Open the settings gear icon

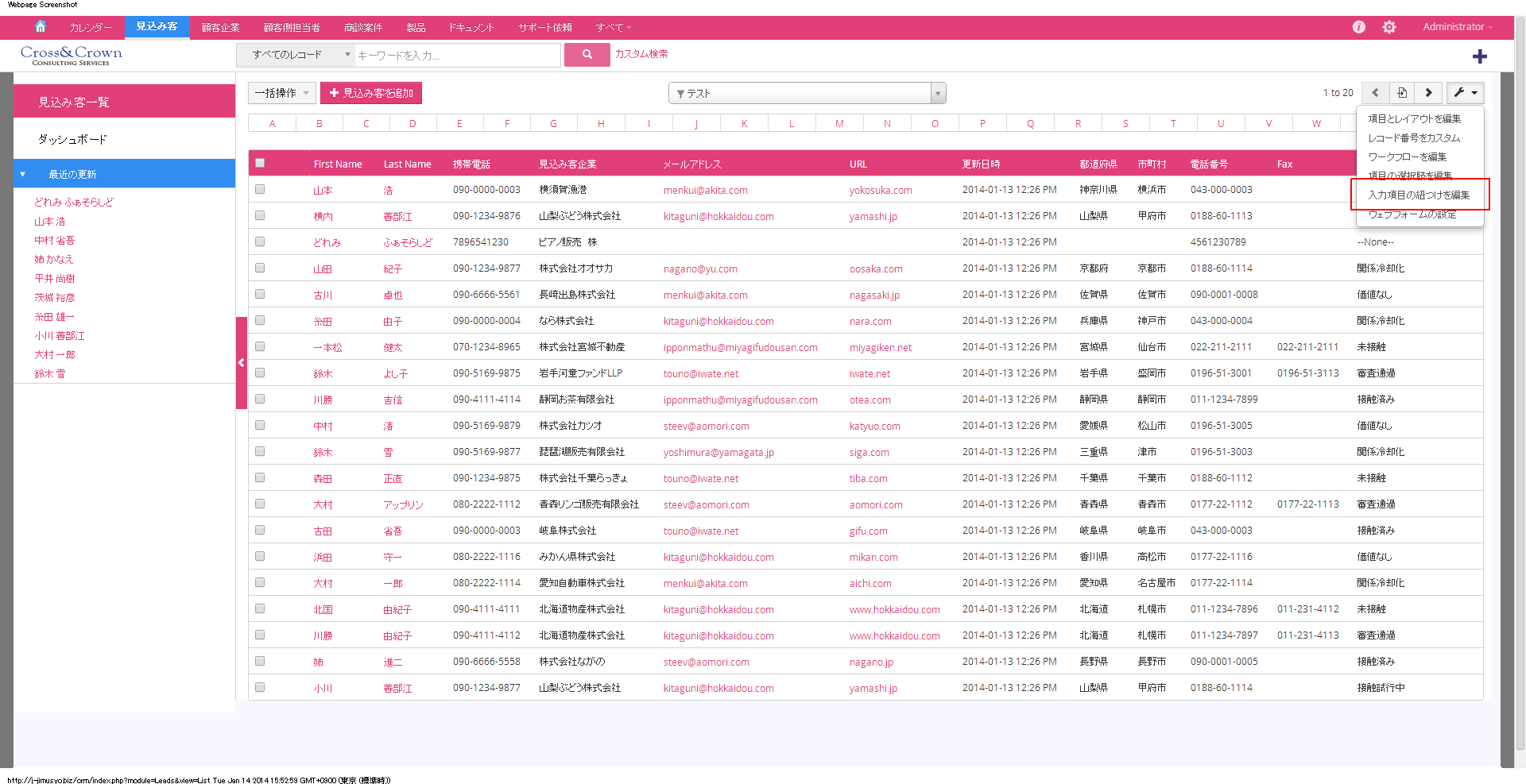pyautogui.click(x=1389, y=27)
